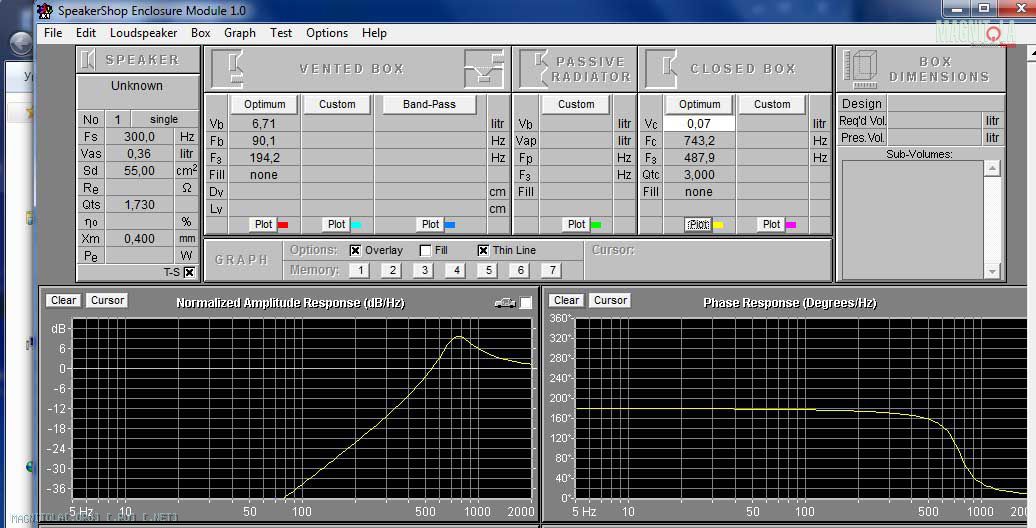
Task: Click the Closed Box panel icon
Action: [659, 68]
